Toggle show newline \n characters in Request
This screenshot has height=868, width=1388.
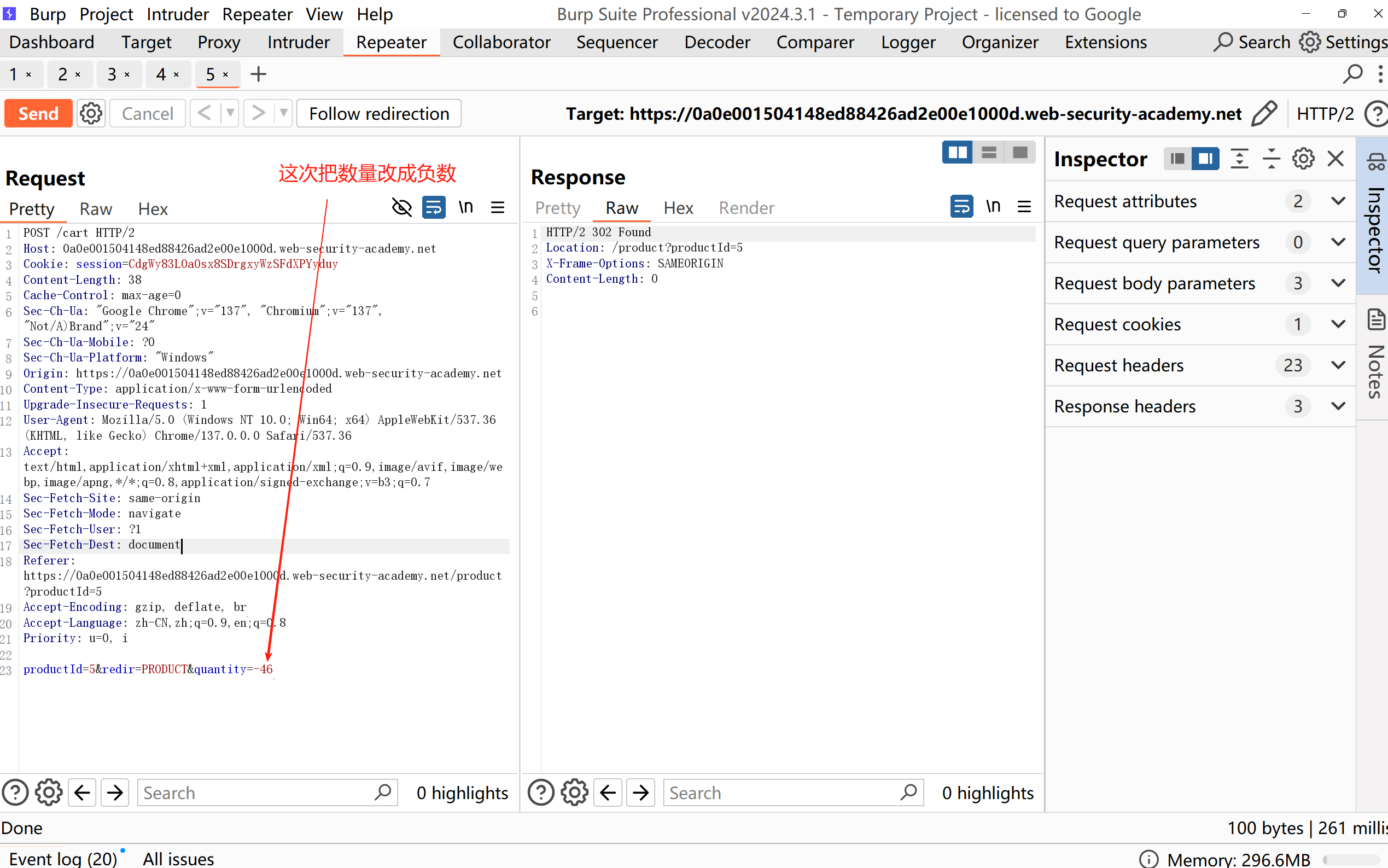pos(465,207)
